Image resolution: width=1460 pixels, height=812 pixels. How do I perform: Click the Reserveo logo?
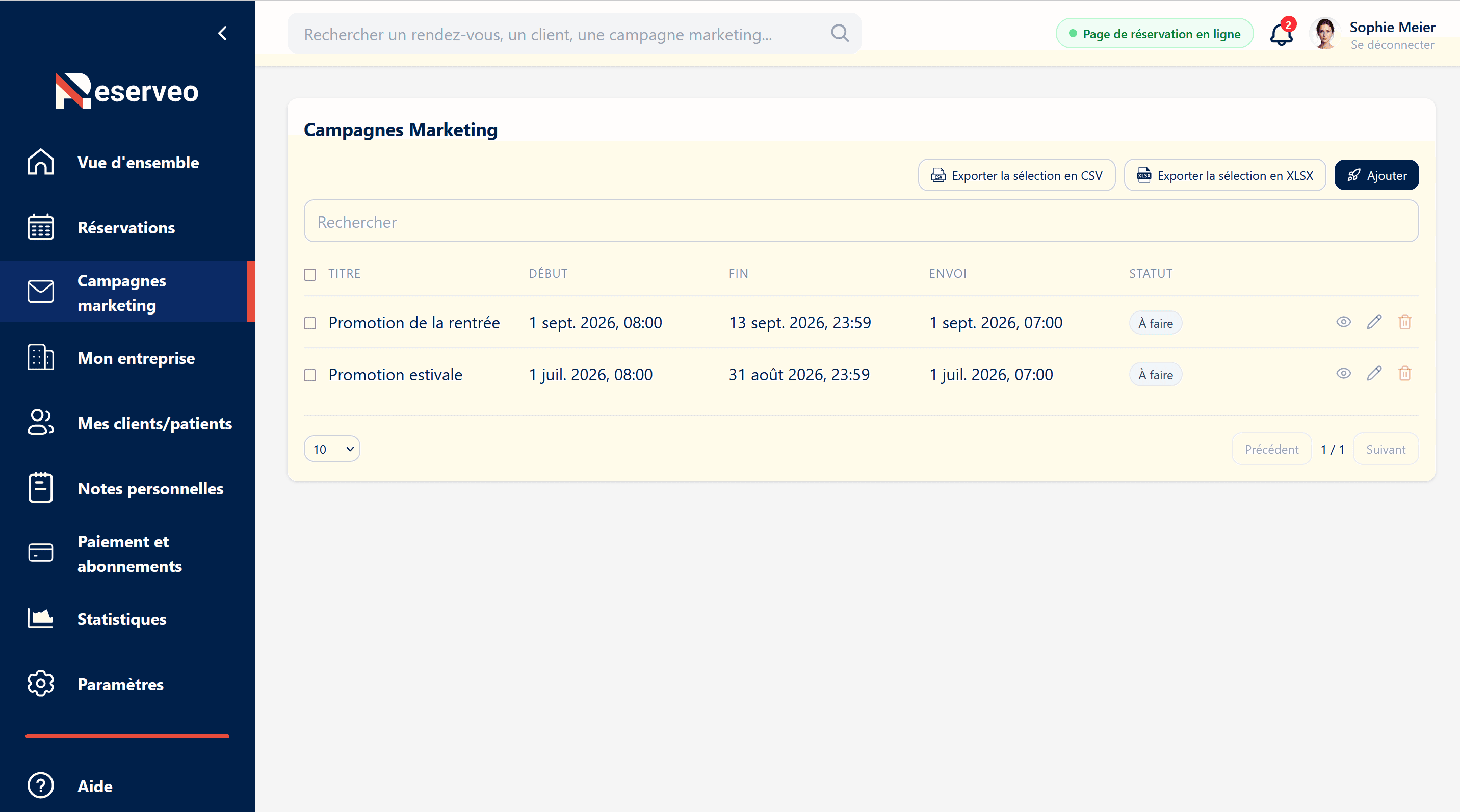click(127, 90)
